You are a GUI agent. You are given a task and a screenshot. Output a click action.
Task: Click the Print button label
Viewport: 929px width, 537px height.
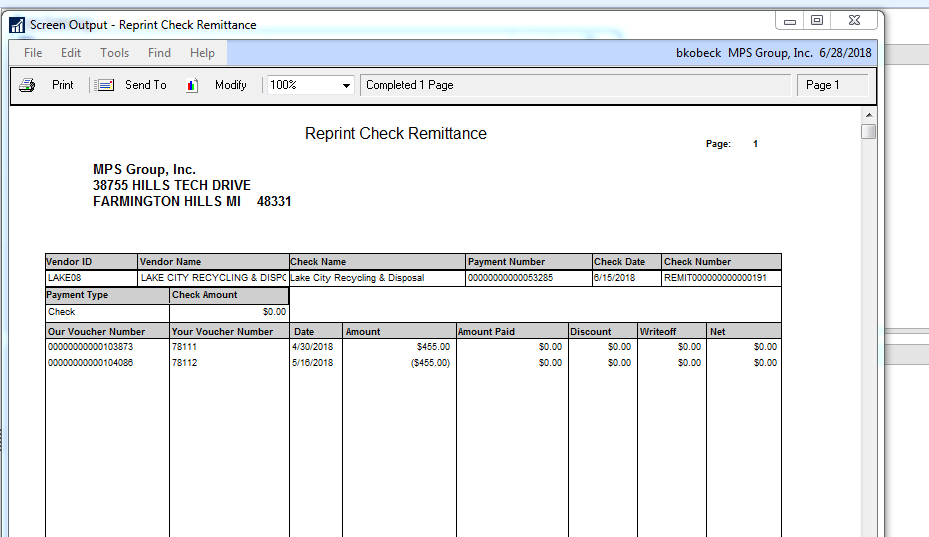pyautogui.click(x=63, y=85)
